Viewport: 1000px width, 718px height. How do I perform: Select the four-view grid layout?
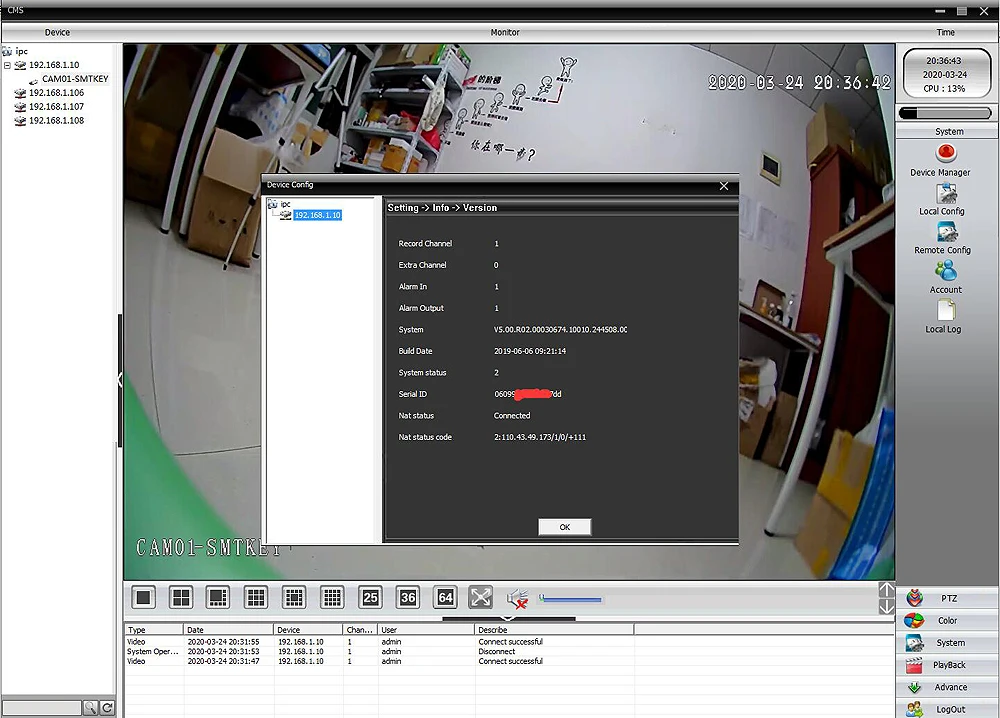181,597
